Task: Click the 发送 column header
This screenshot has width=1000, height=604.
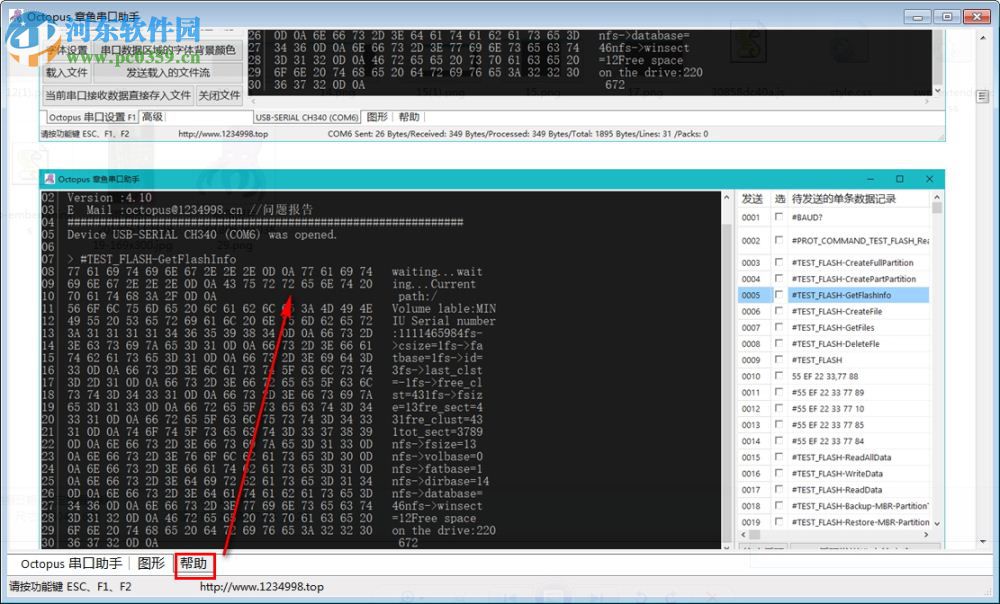Action: coord(753,199)
